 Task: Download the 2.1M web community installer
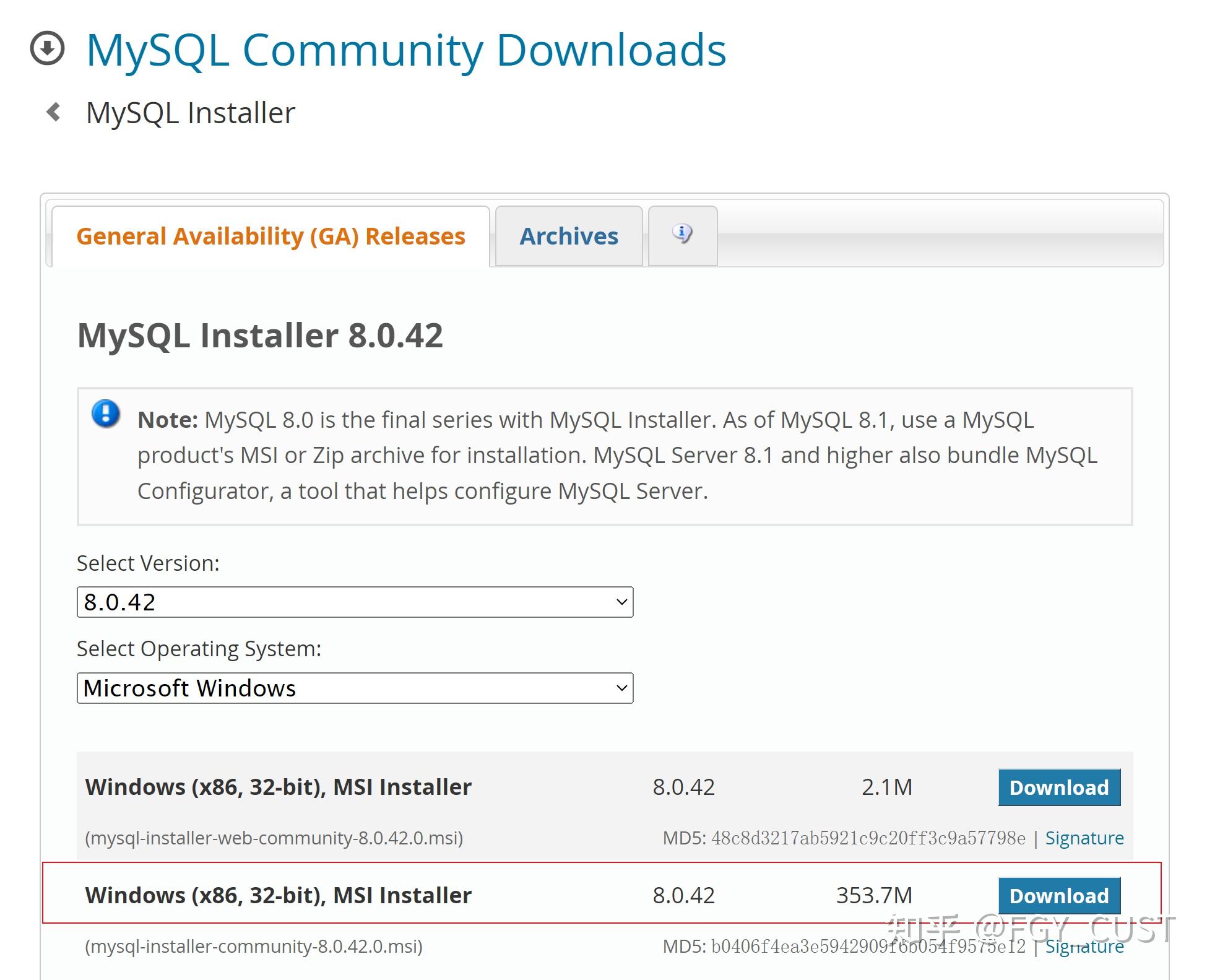coord(1059,787)
